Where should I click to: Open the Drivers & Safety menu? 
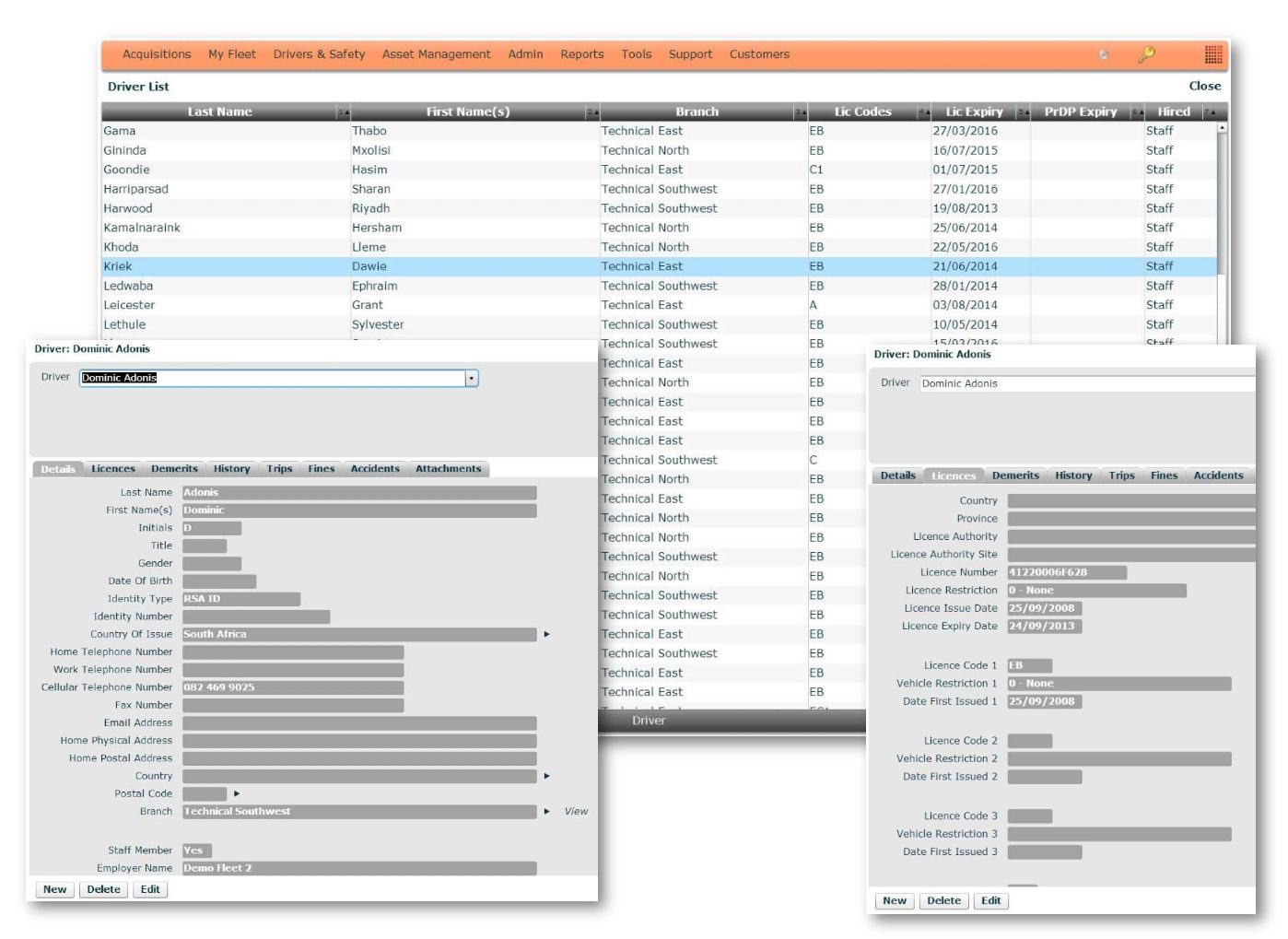(x=318, y=54)
